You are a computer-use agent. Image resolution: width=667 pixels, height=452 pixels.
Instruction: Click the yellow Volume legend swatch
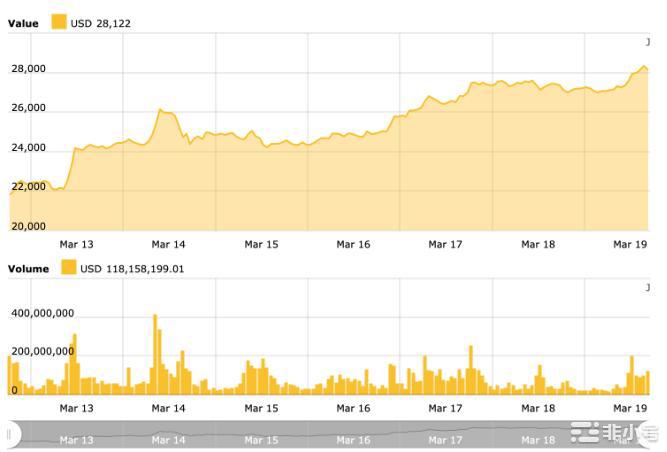click(x=68, y=268)
